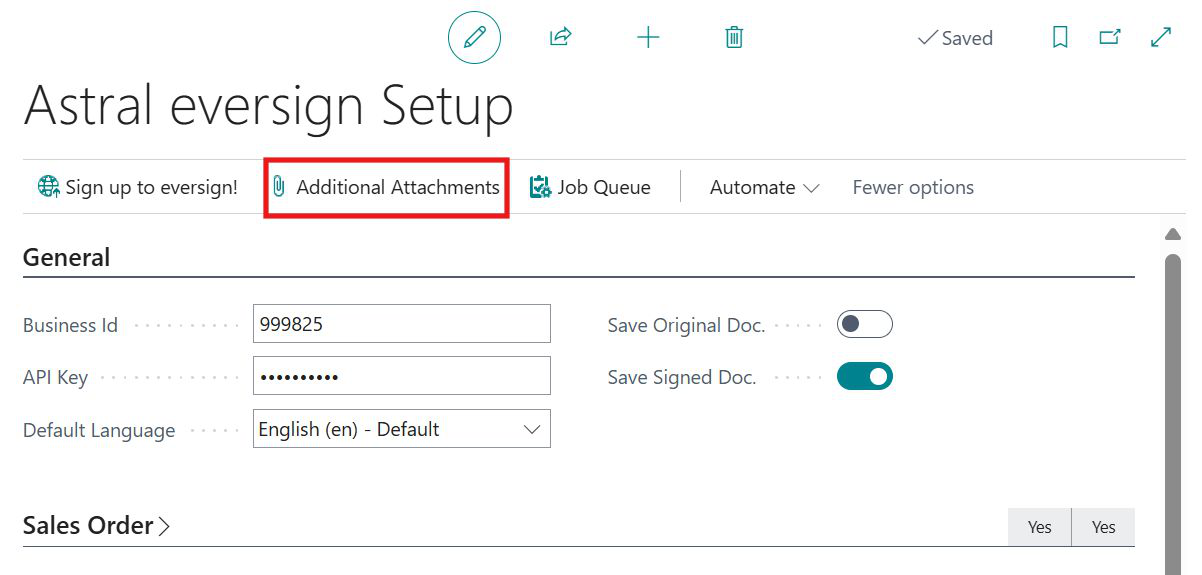Click the Default Language label
The image size is (1202, 575).
(99, 430)
